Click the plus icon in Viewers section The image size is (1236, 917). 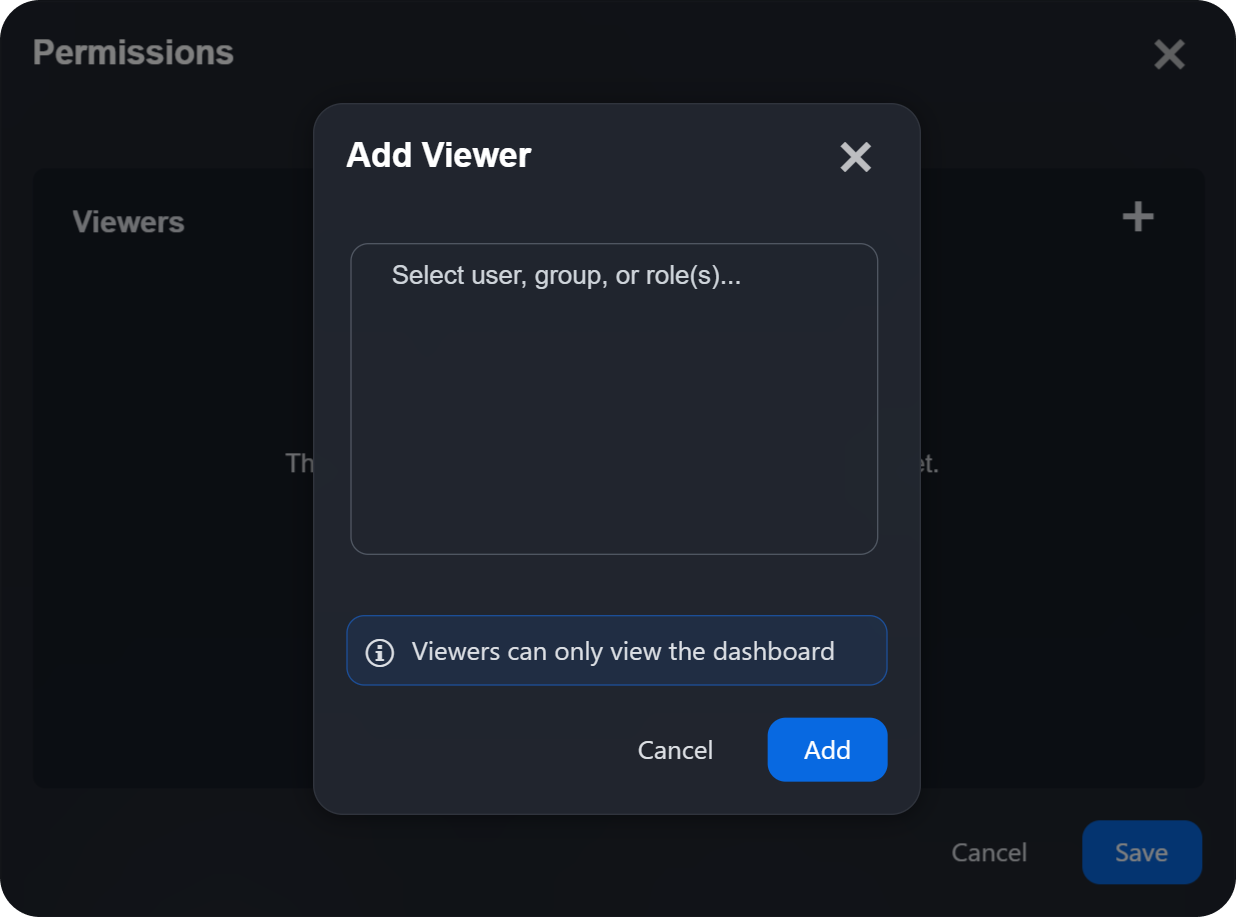tap(1138, 216)
